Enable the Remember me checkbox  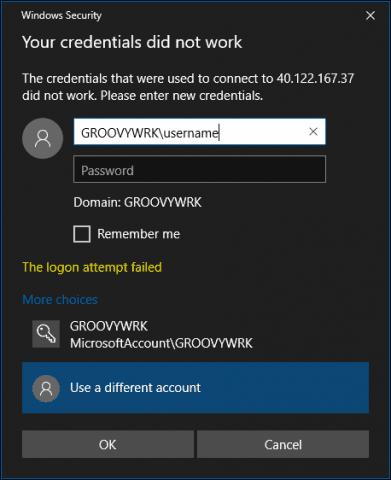pos(82,234)
